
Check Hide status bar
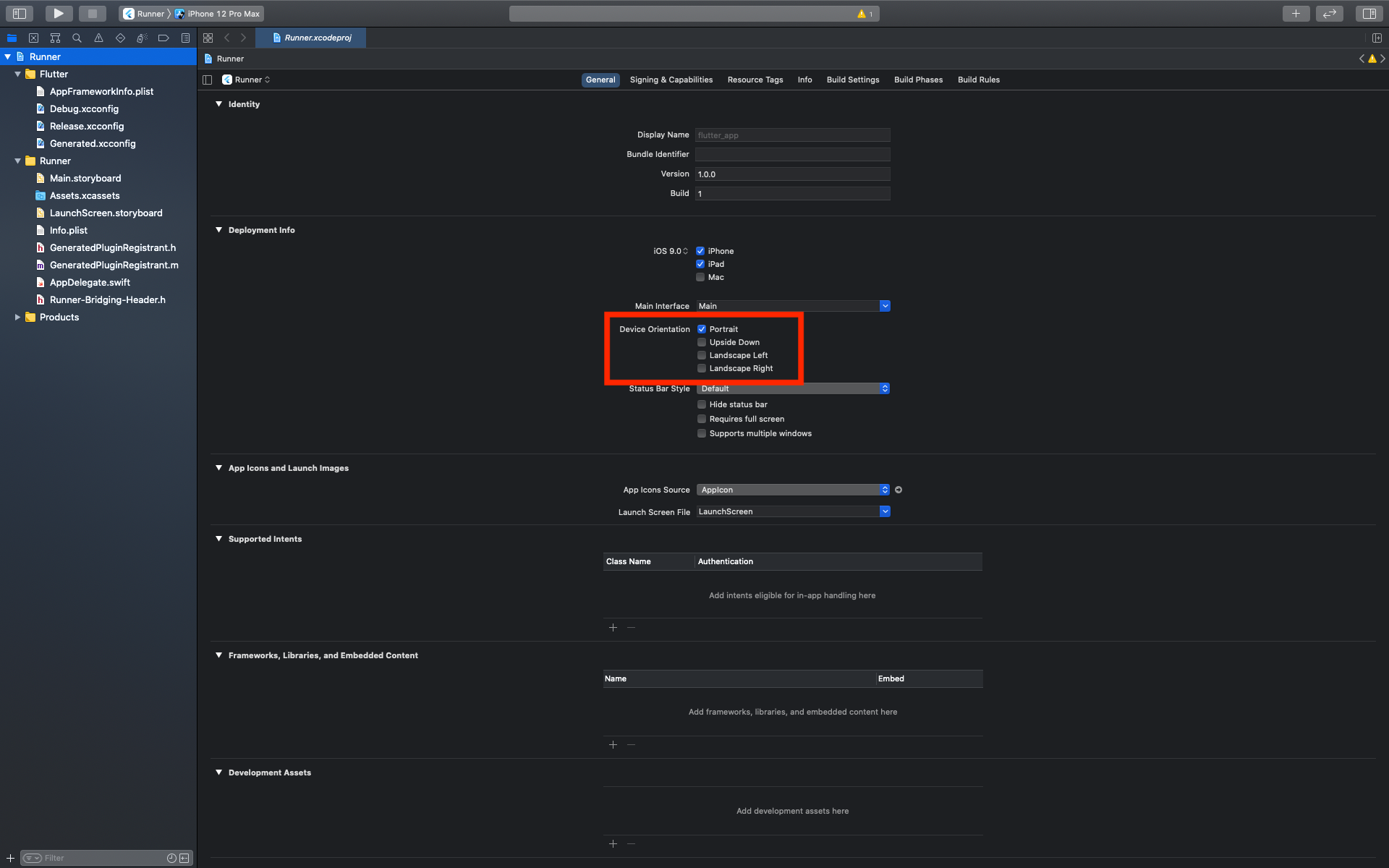702,404
